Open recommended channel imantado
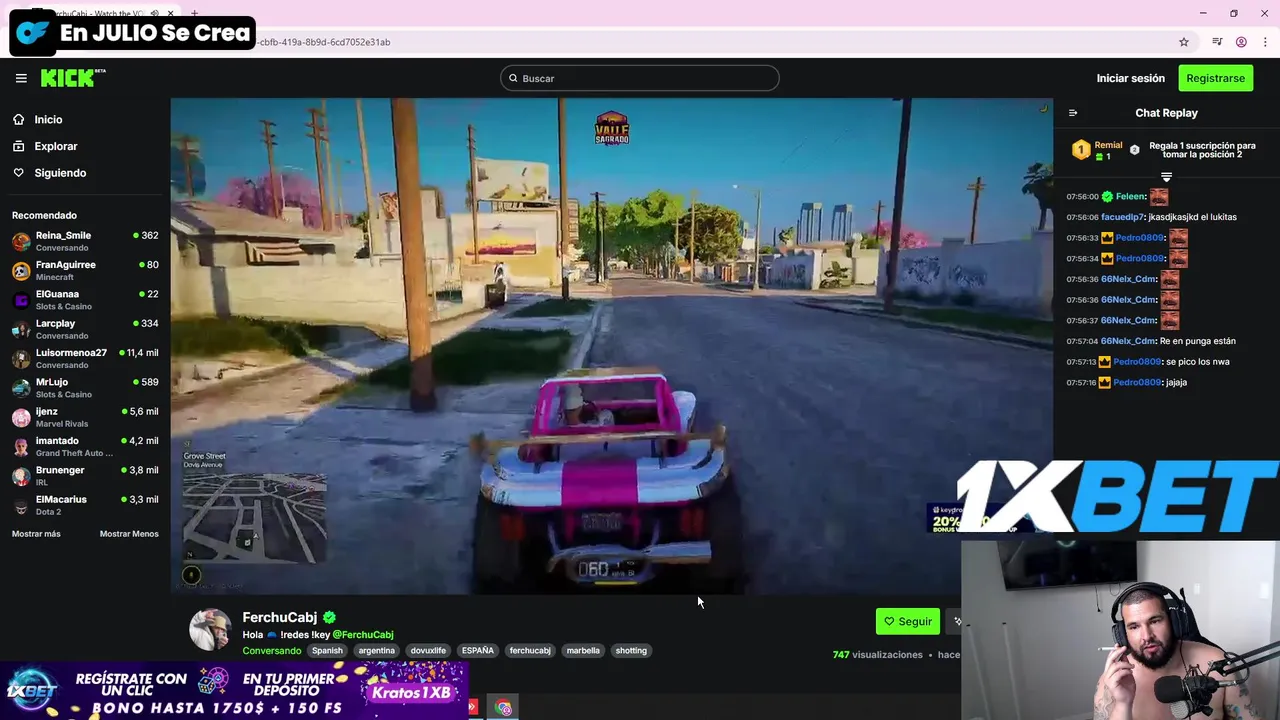This screenshot has height=720, width=1280. click(85, 446)
